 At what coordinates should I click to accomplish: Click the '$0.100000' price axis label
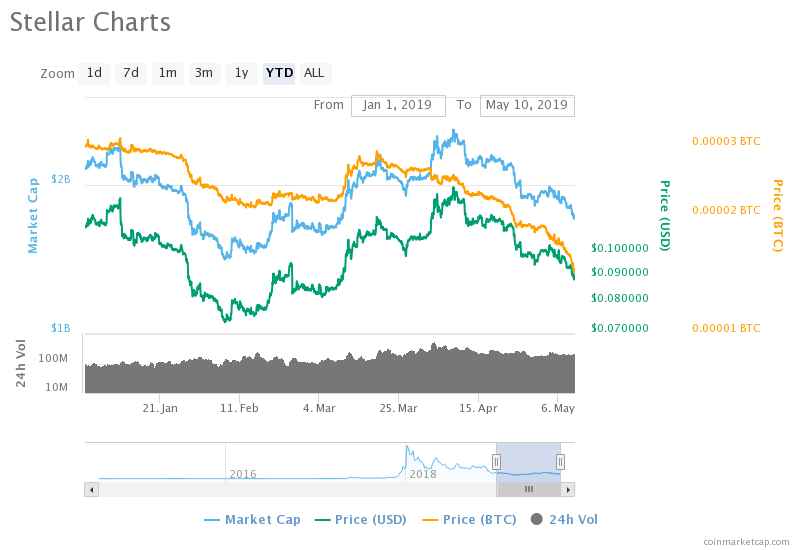[619, 248]
